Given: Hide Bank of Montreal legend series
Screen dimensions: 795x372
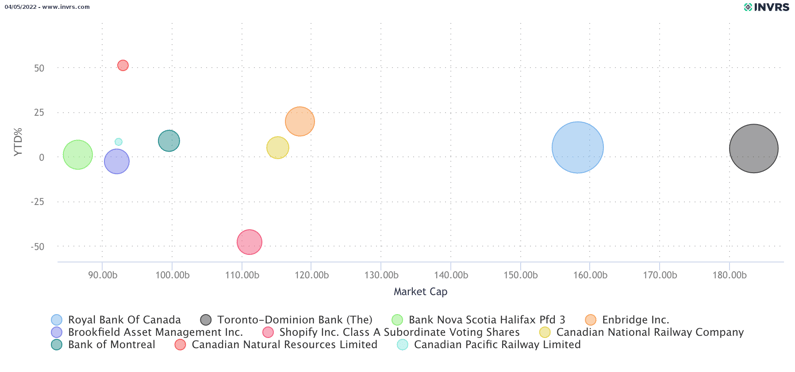Looking at the screenshot, I should 103,344.
